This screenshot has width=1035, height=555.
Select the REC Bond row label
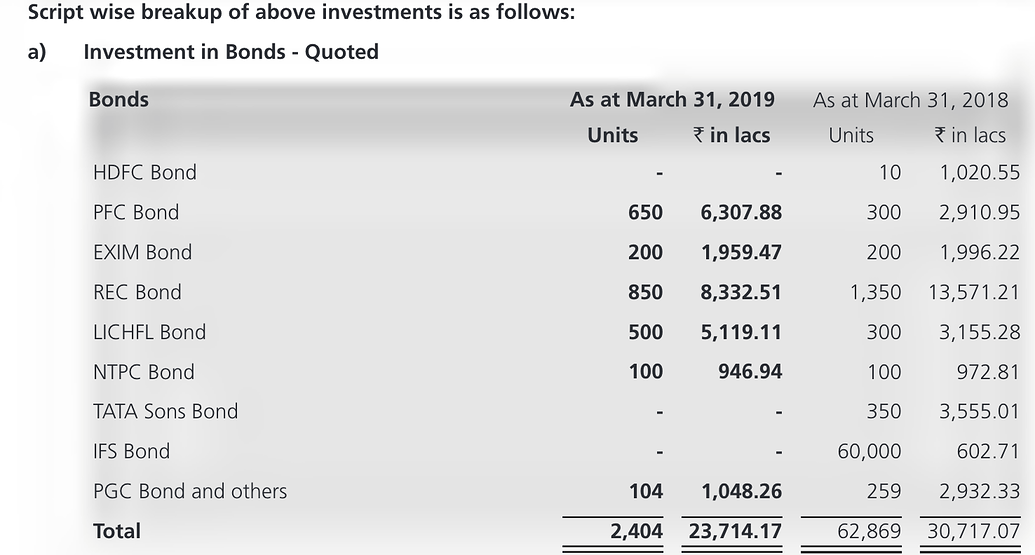[x=137, y=292]
